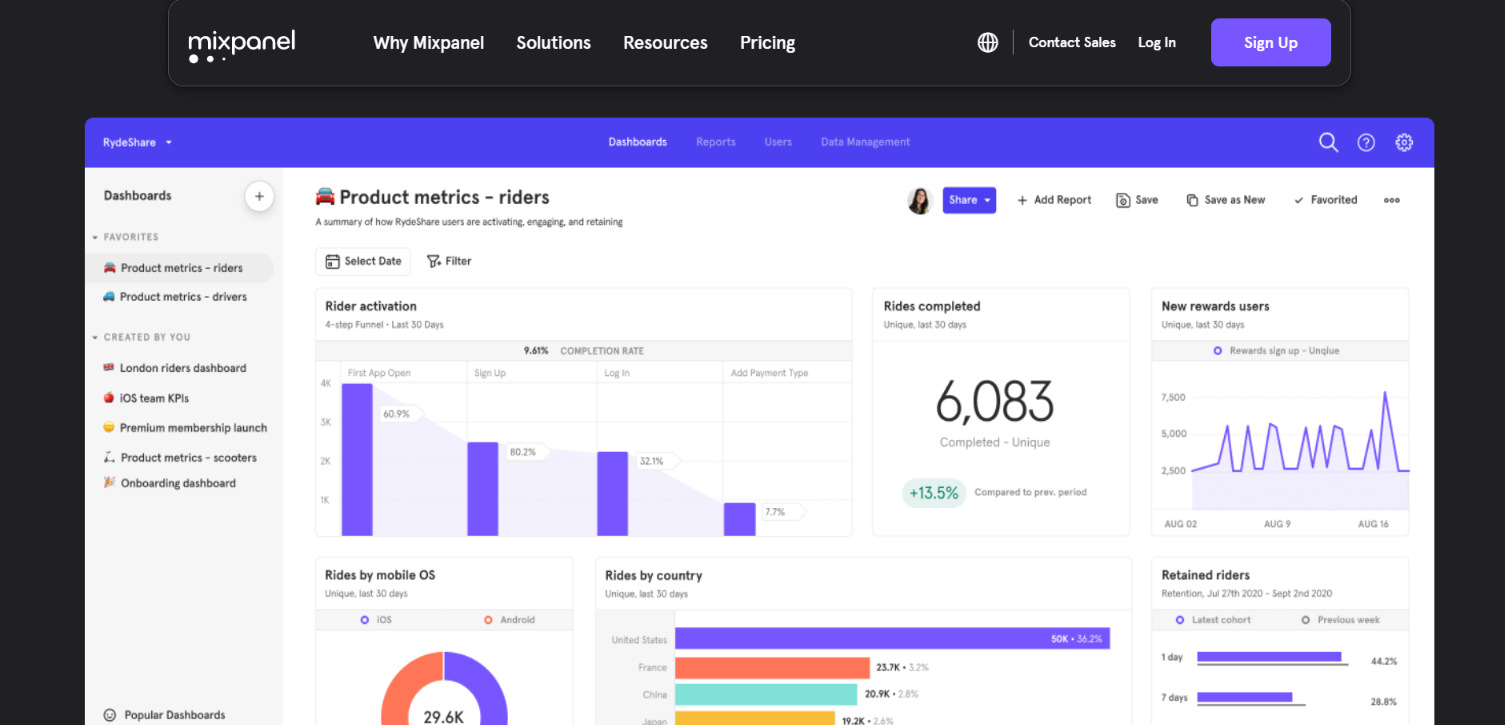Open the RydeShare project dropdown
This screenshot has width=1505, height=725.
tap(138, 142)
